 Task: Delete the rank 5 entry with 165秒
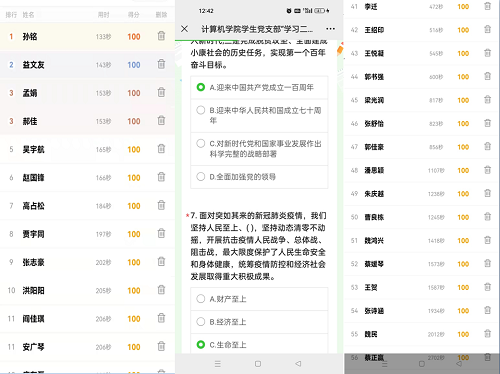tap(161, 148)
